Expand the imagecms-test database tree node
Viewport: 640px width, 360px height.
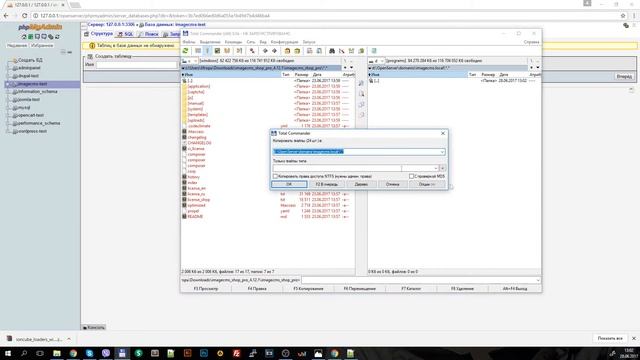(x=7, y=84)
